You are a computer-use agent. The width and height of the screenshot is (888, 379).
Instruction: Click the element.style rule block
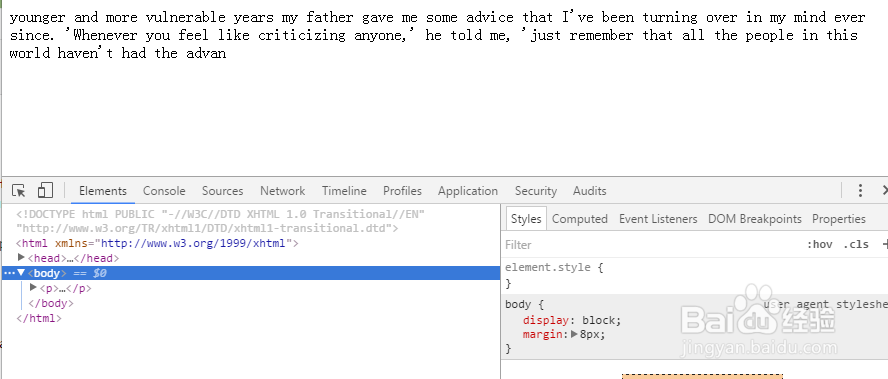coord(694,275)
